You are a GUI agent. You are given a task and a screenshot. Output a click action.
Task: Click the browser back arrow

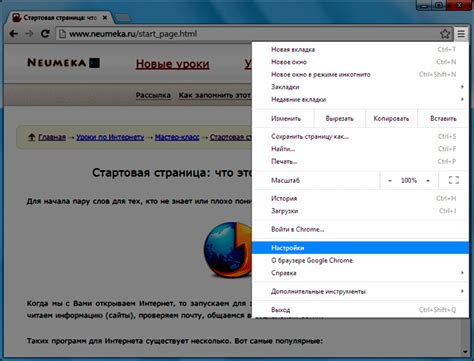[x=14, y=34]
